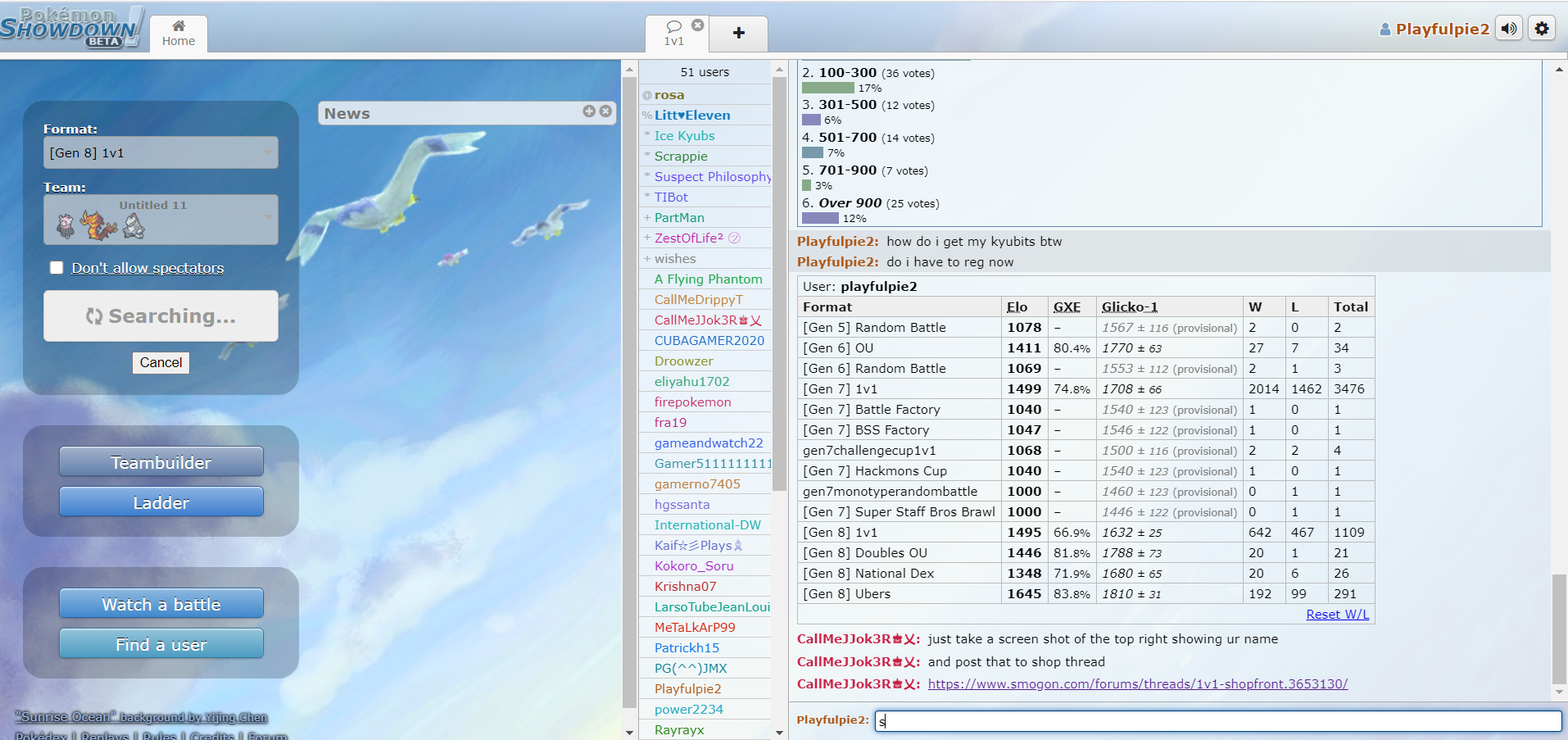This screenshot has height=740, width=1568.
Task: Open the Forum footer link
Action: (x=267, y=735)
